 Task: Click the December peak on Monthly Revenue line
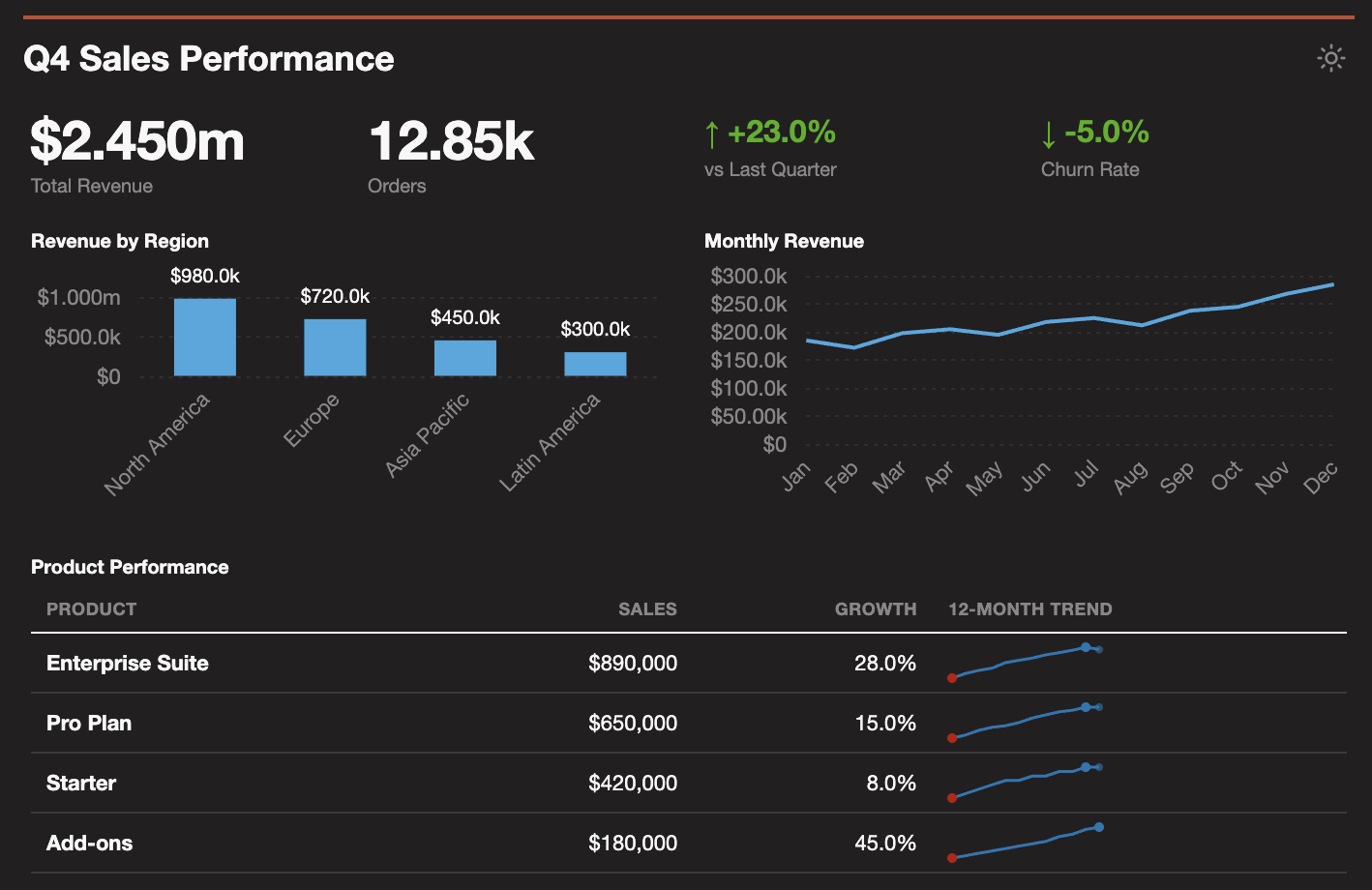click(1331, 285)
